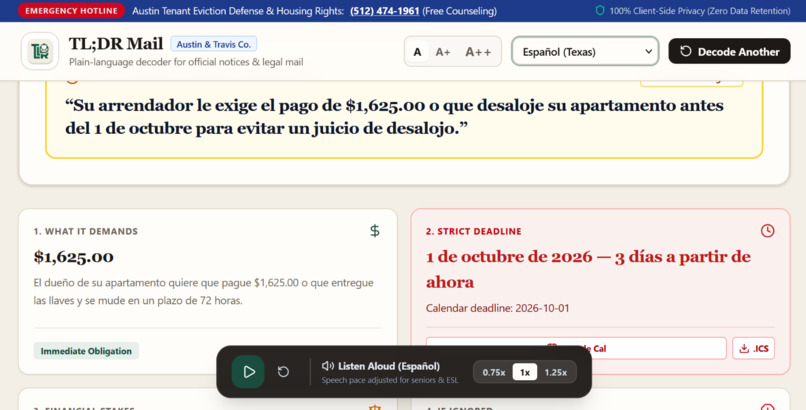Restart the Listen Aloud audio

click(x=283, y=371)
